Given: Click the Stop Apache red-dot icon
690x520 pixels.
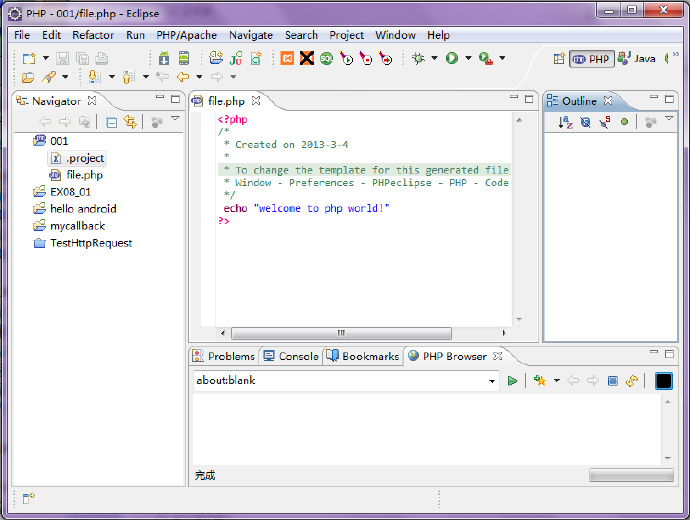Looking at the screenshot, I should click(x=366, y=58).
